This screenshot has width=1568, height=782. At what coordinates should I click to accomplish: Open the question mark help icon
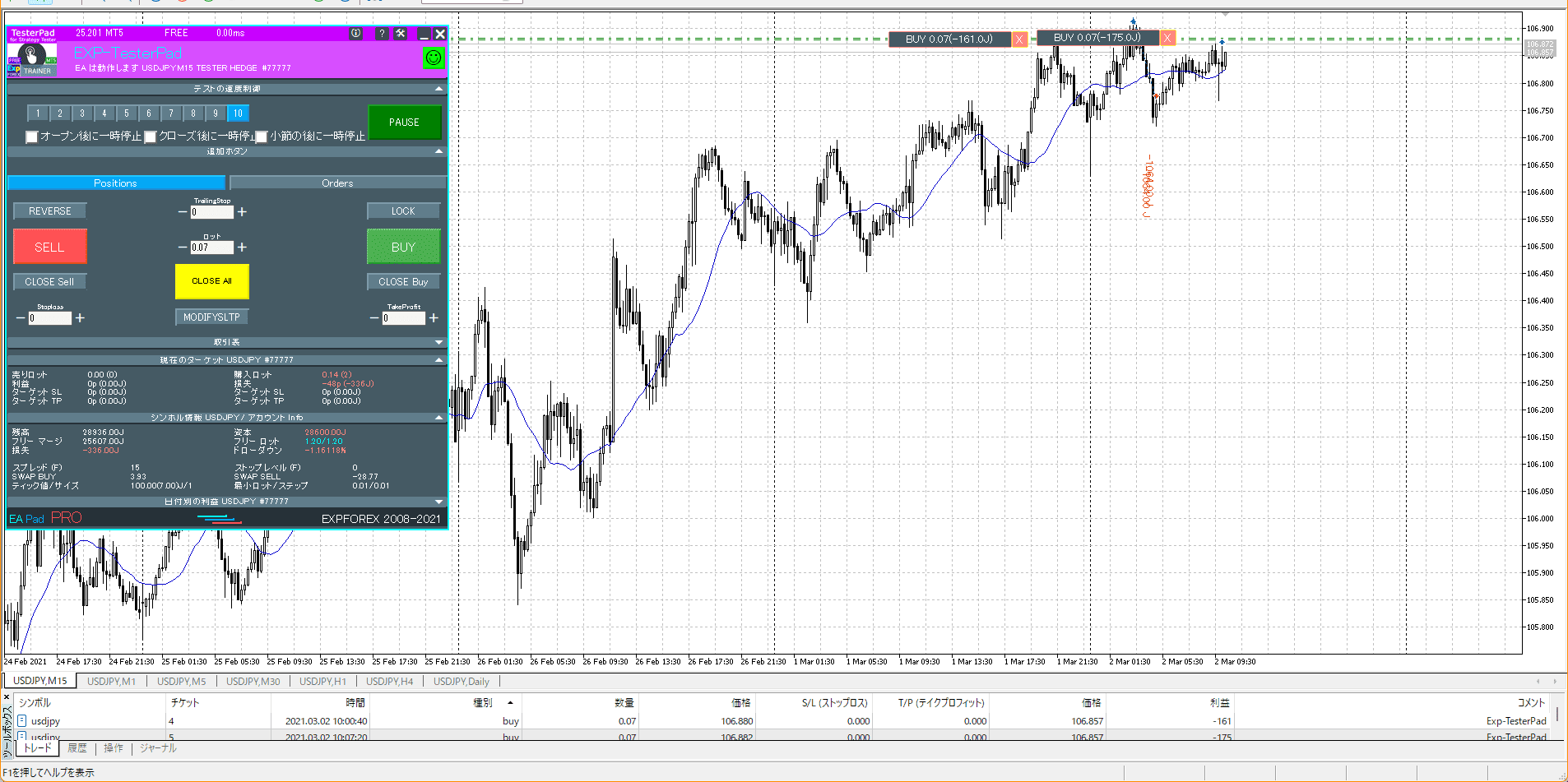(x=381, y=34)
